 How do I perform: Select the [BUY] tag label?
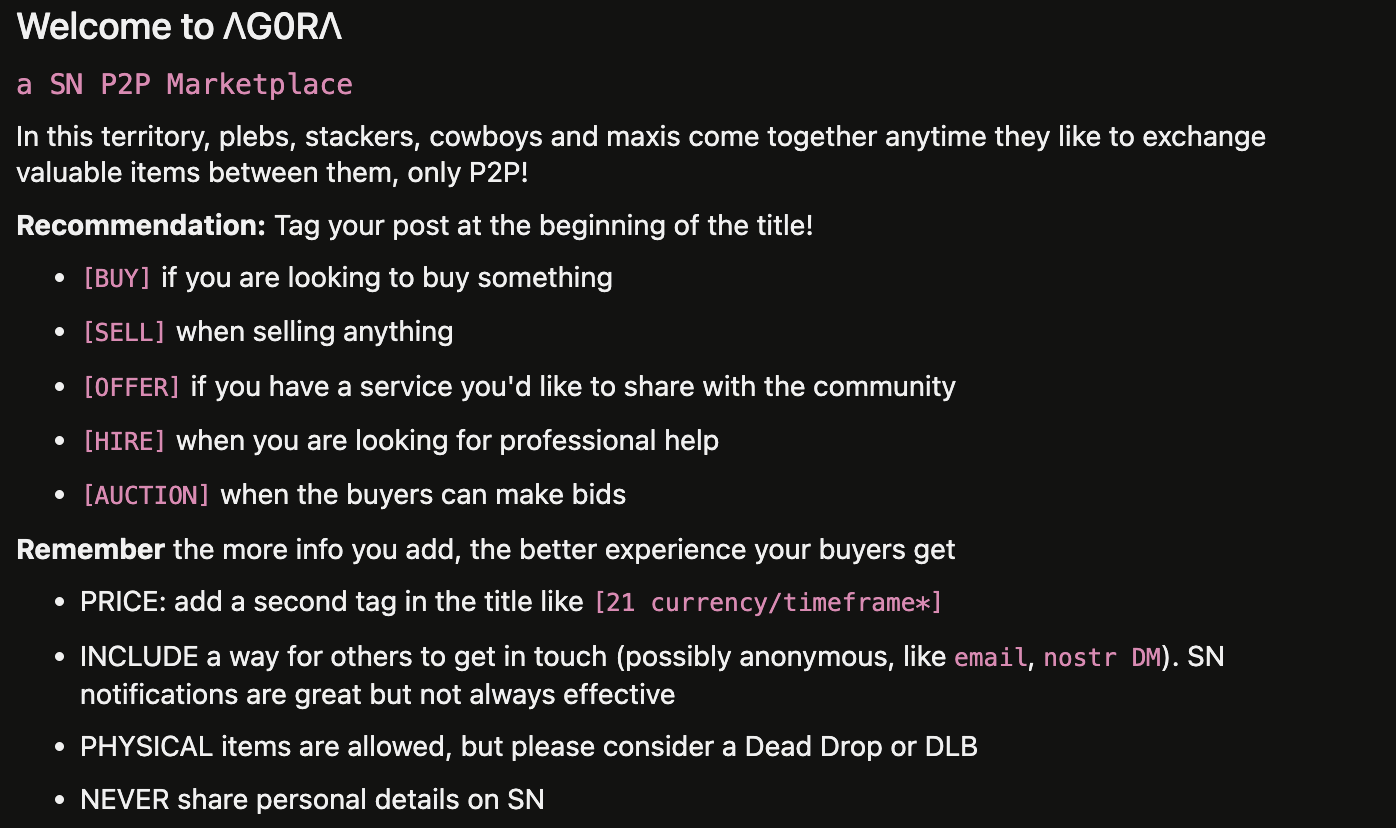[117, 278]
